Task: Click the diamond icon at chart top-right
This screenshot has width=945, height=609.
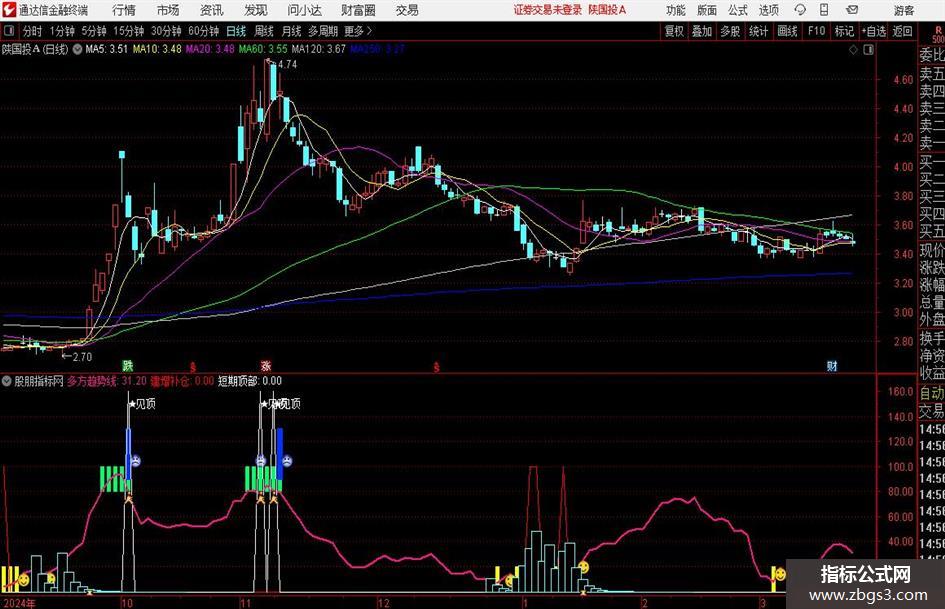Action: pyautogui.click(x=853, y=50)
